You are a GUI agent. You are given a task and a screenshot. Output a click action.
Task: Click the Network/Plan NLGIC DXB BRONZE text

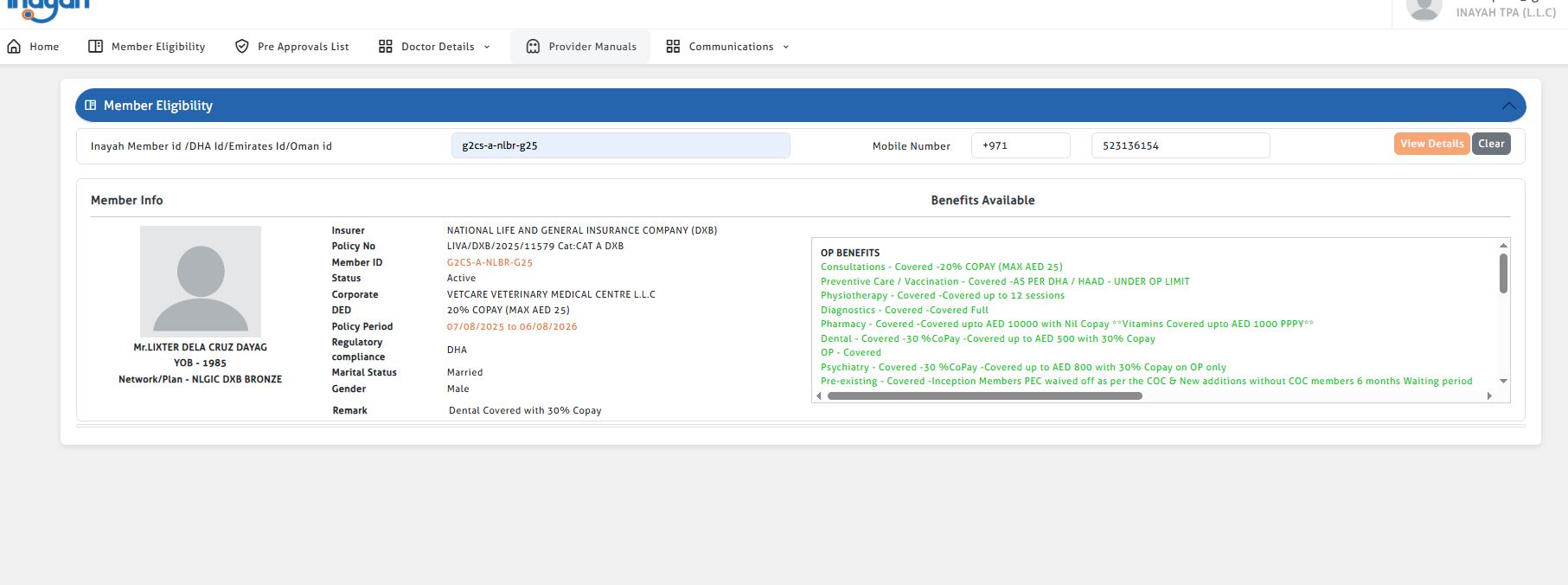[x=200, y=379]
